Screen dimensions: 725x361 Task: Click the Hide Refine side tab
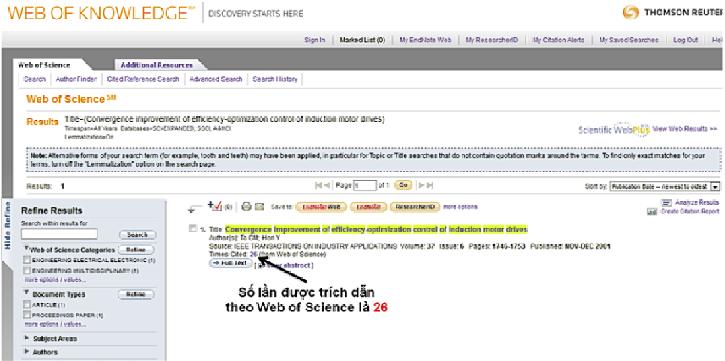[7, 225]
